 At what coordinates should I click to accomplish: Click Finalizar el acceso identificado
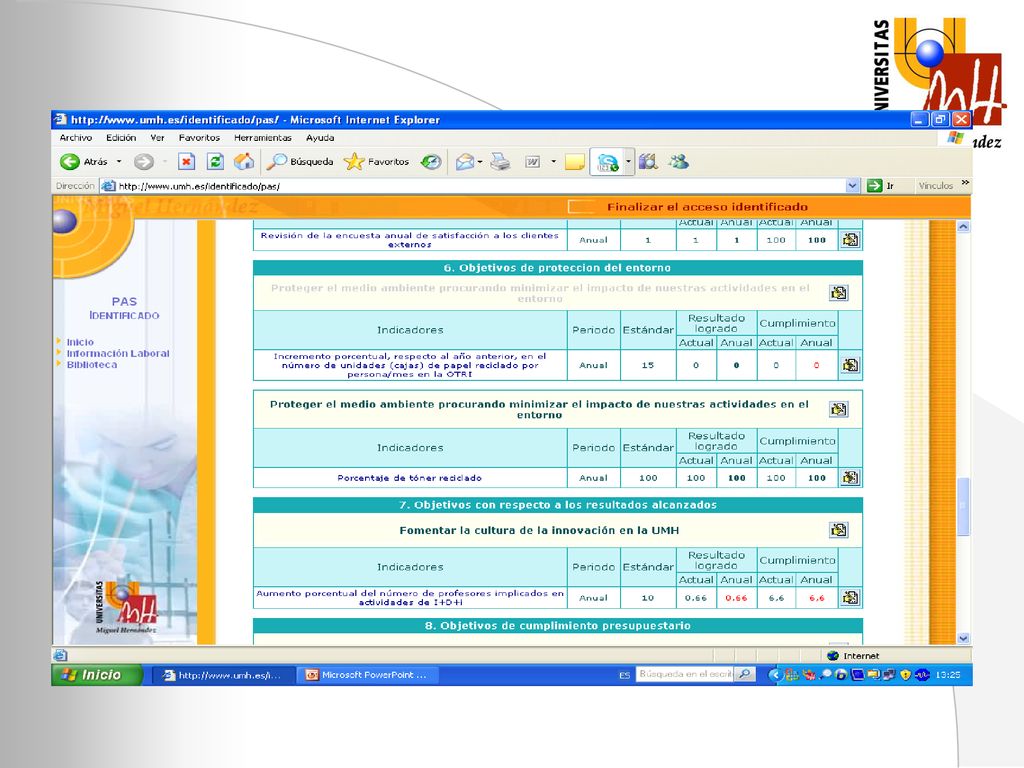(707, 207)
